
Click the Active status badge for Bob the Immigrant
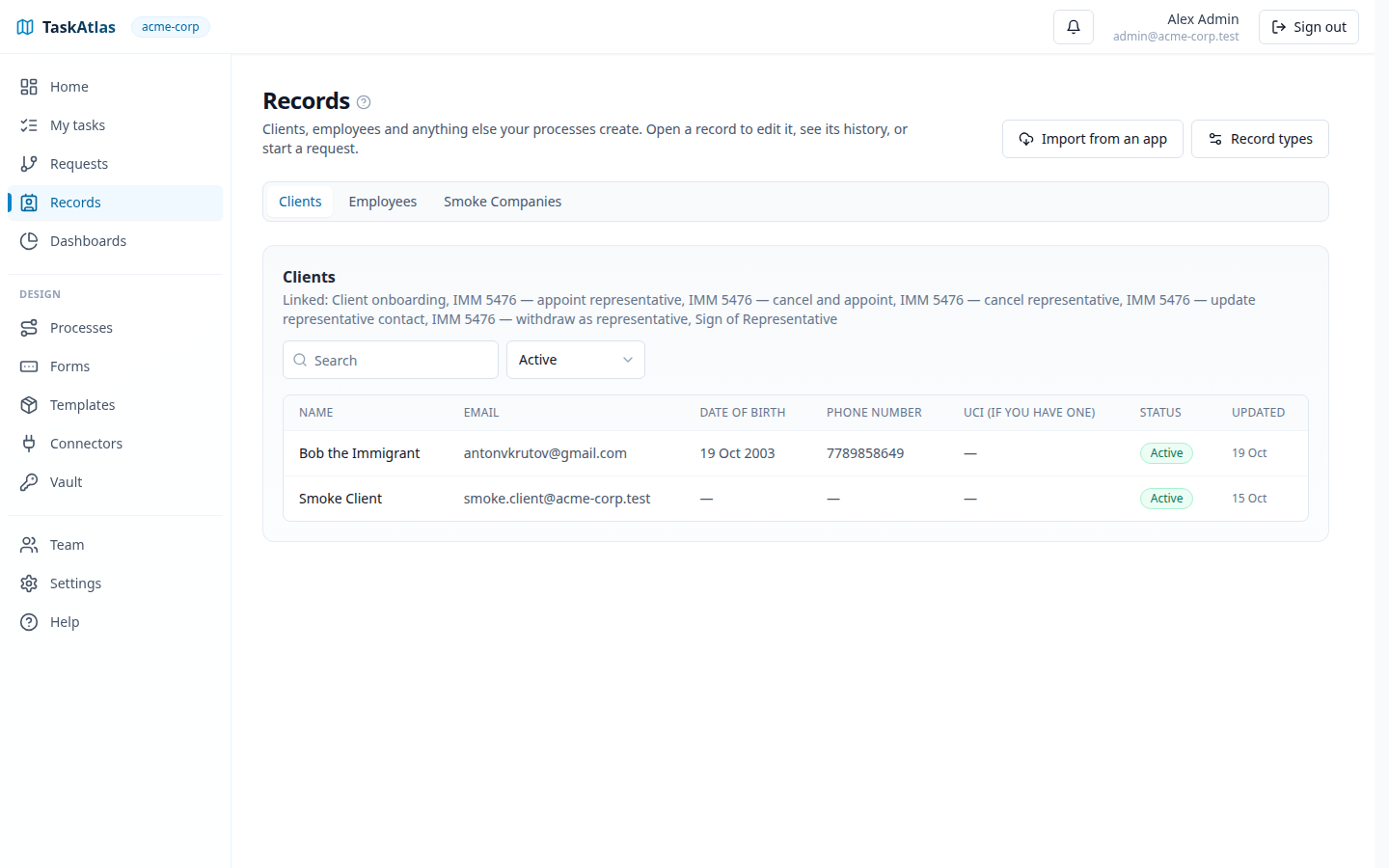1166,453
